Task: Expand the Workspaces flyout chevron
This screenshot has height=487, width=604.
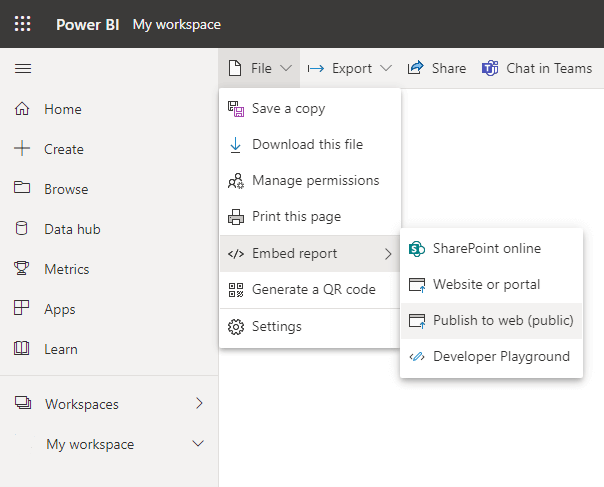Action: pos(199,404)
